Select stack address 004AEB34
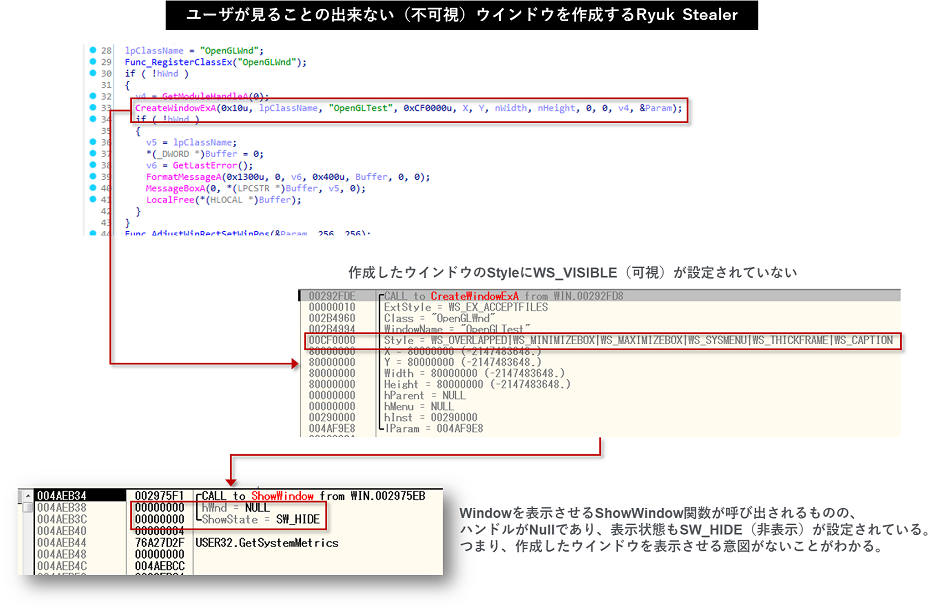The image size is (950, 611). [62, 496]
